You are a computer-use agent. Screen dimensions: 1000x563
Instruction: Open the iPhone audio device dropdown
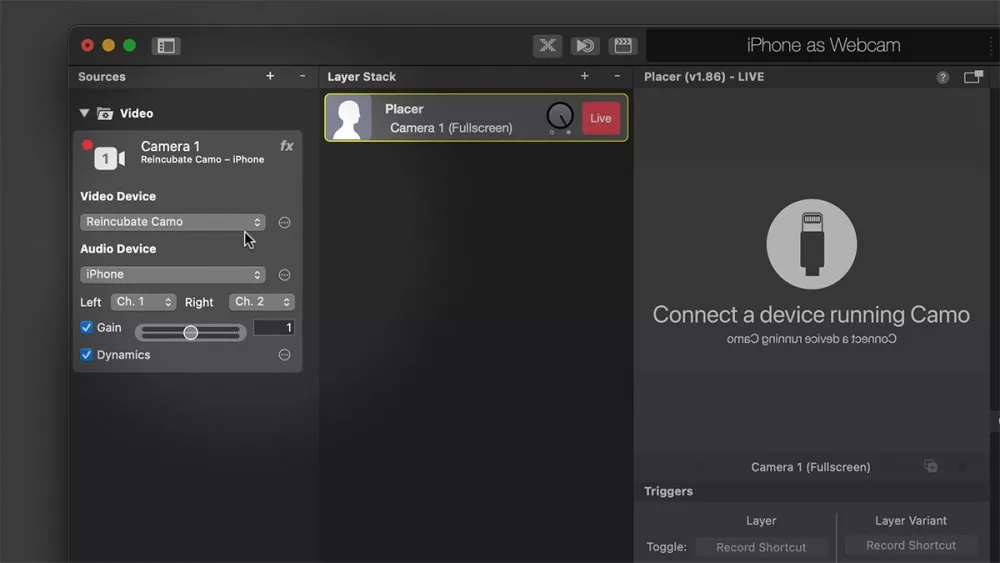point(172,274)
